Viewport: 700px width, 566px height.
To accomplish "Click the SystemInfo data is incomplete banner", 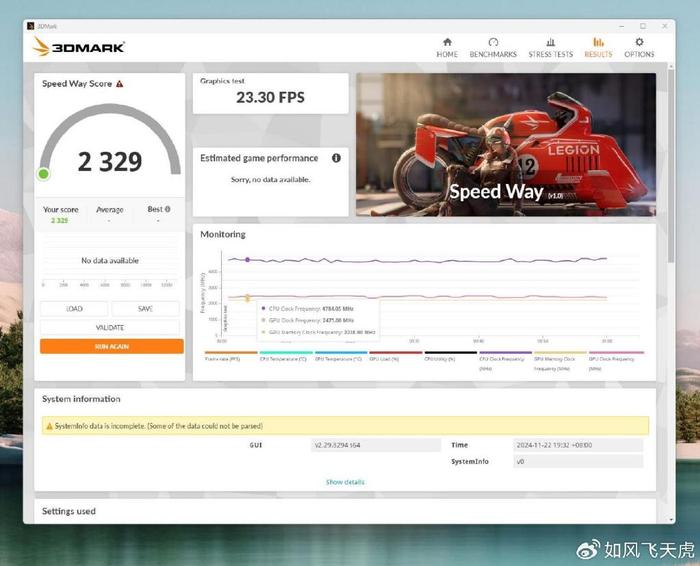I will point(345,426).
